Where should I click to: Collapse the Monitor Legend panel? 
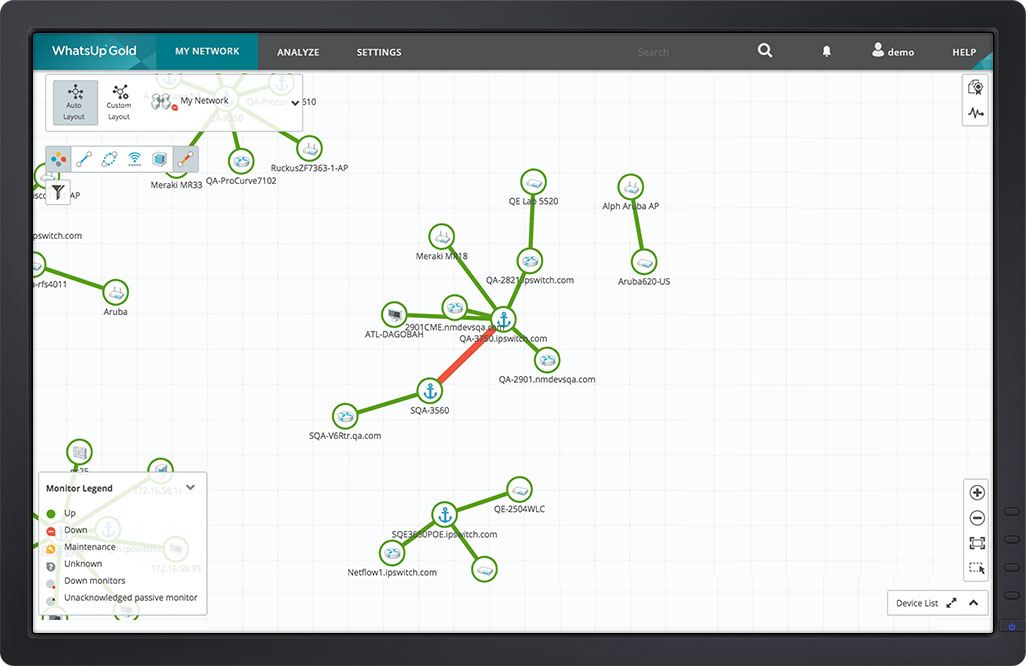point(190,488)
